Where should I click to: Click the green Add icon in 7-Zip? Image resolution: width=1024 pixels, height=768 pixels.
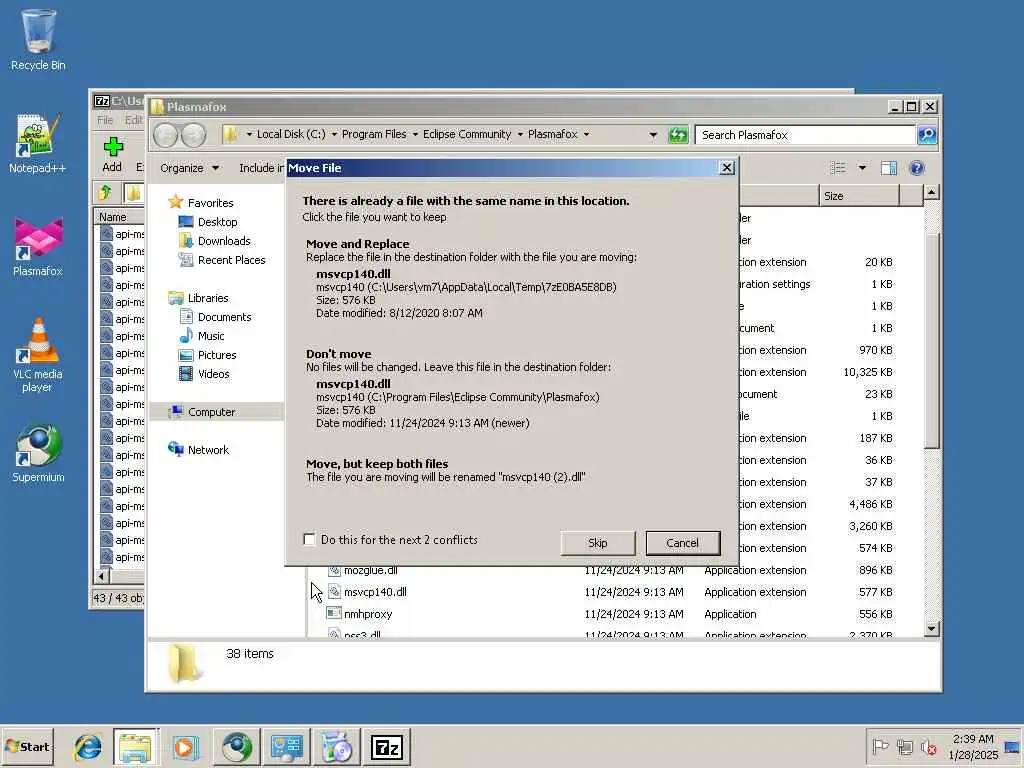coord(112,148)
